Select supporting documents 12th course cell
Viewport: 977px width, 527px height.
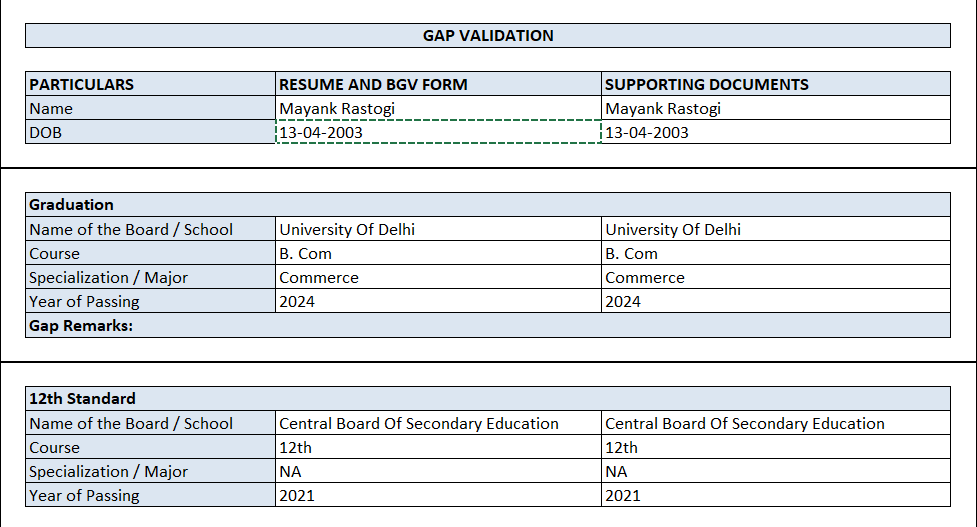(776, 447)
